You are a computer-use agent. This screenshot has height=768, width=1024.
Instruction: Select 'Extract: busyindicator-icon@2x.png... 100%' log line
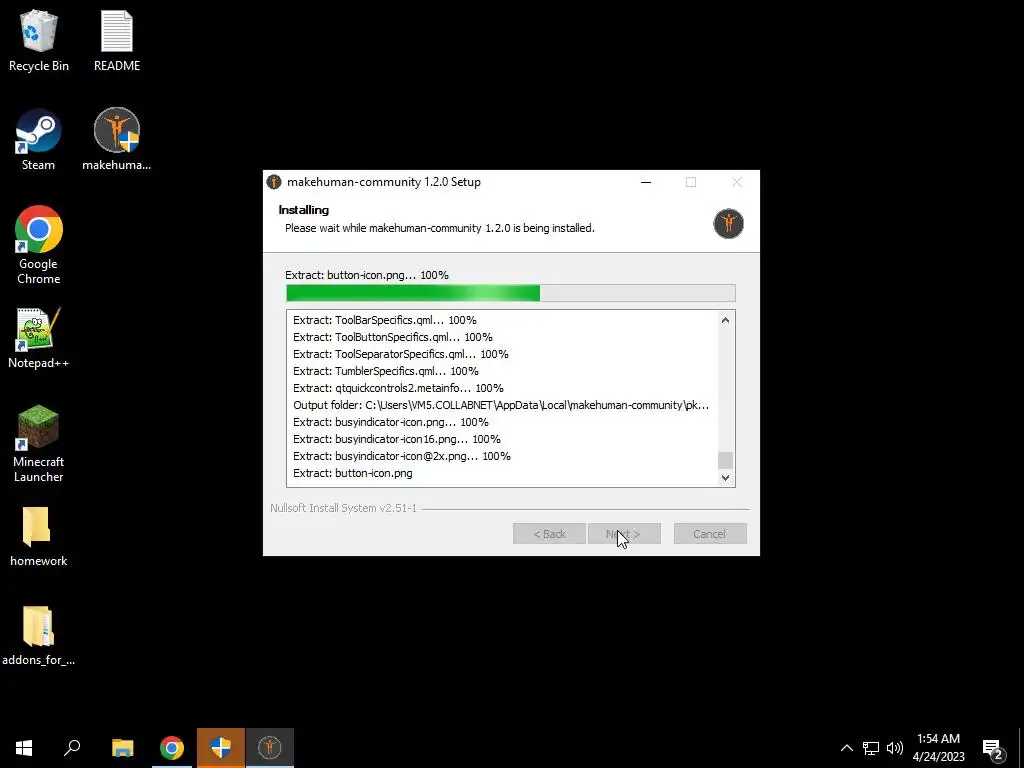(402, 456)
